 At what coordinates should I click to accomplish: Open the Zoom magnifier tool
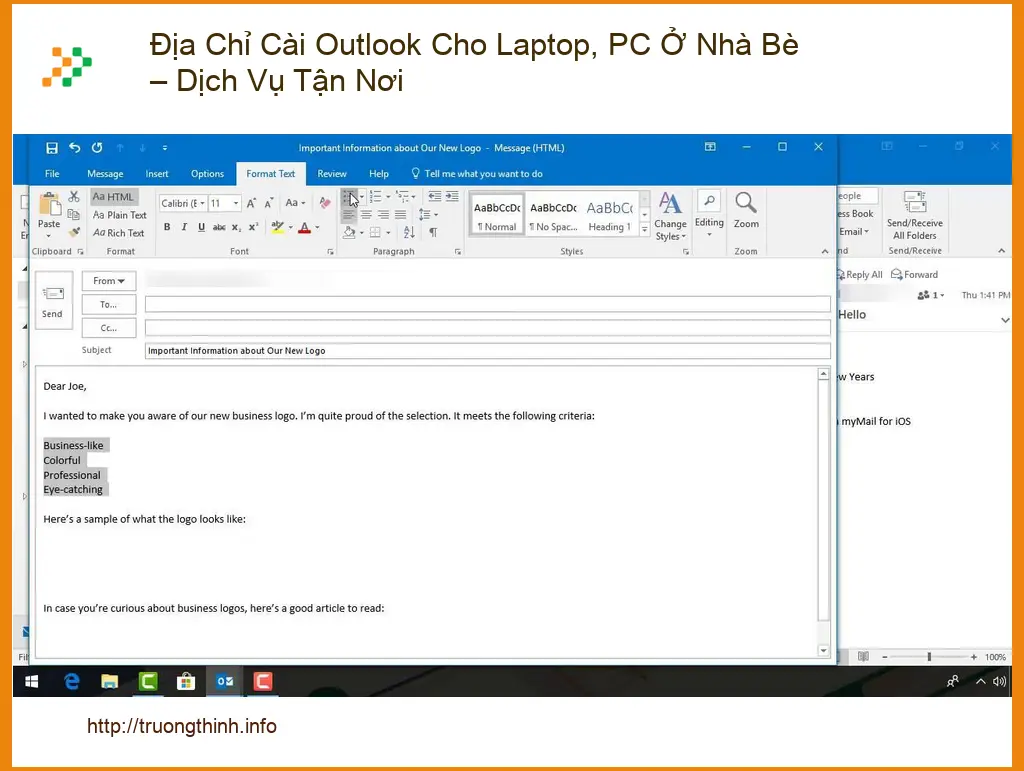coord(746,210)
